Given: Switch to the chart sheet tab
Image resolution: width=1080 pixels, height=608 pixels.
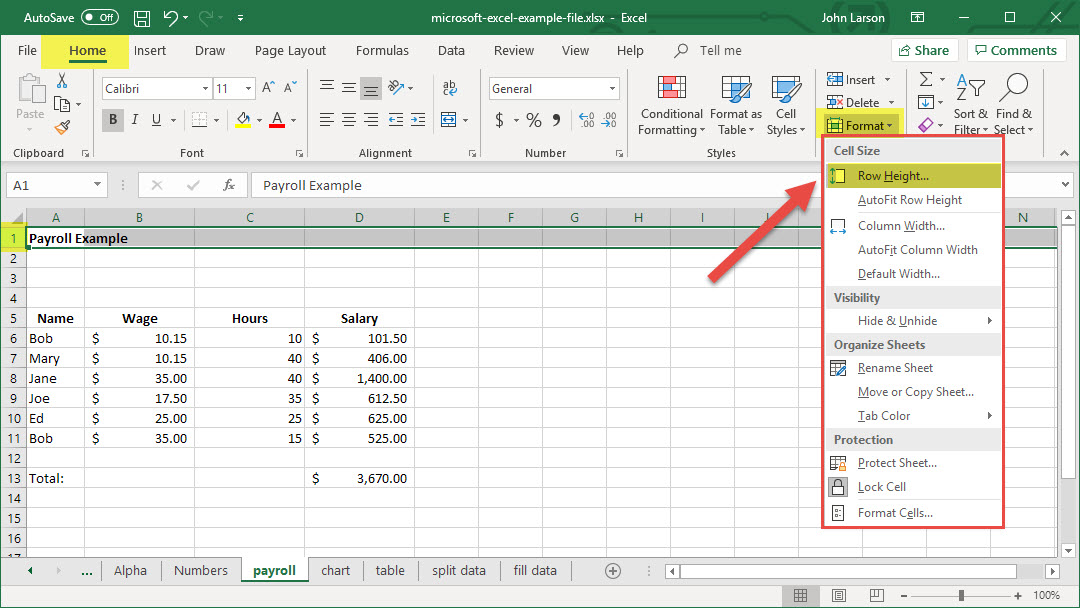Looking at the screenshot, I should pos(336,570).
